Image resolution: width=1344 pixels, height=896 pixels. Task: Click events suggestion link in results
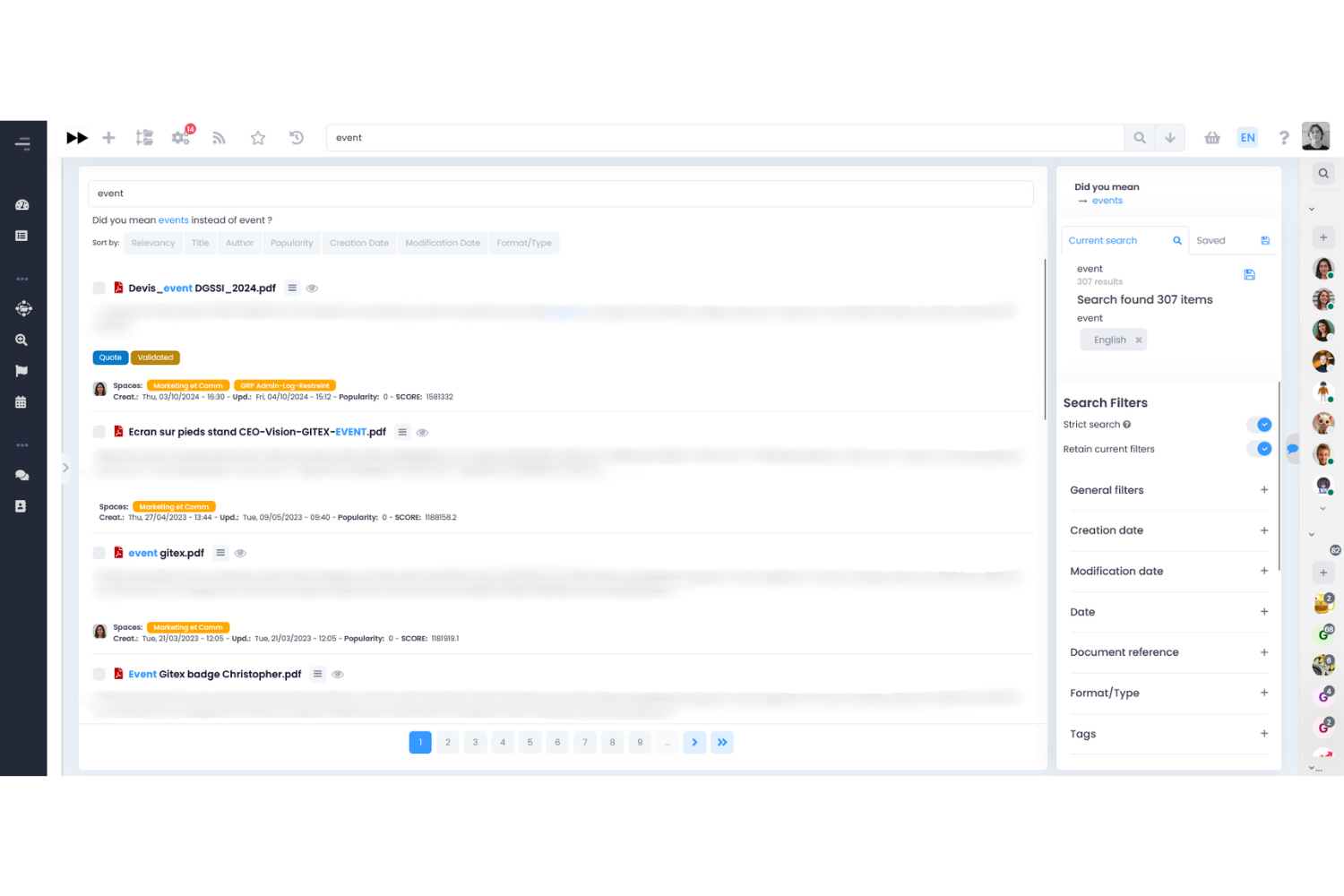173,220
